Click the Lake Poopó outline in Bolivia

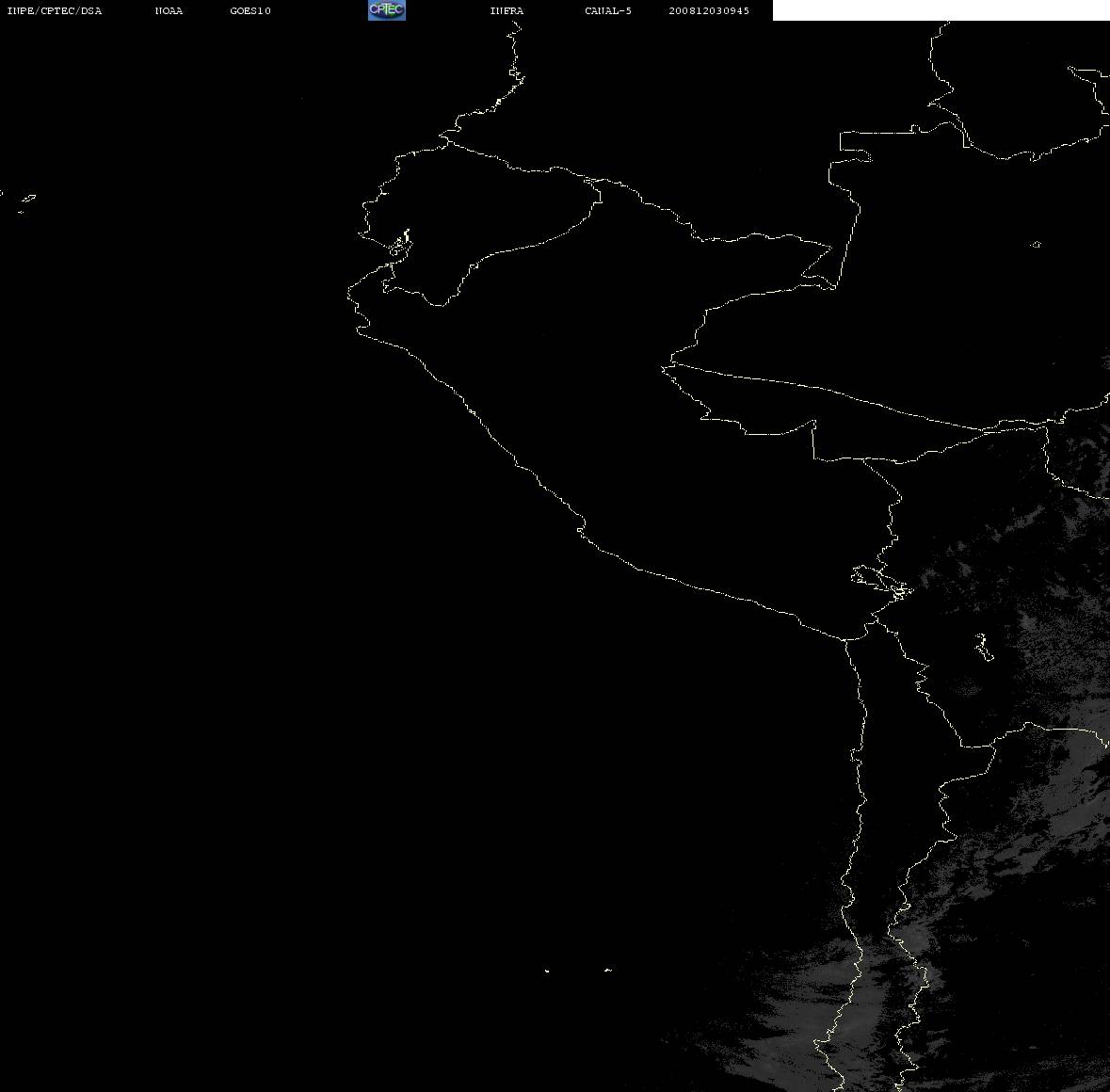[983, 647]
